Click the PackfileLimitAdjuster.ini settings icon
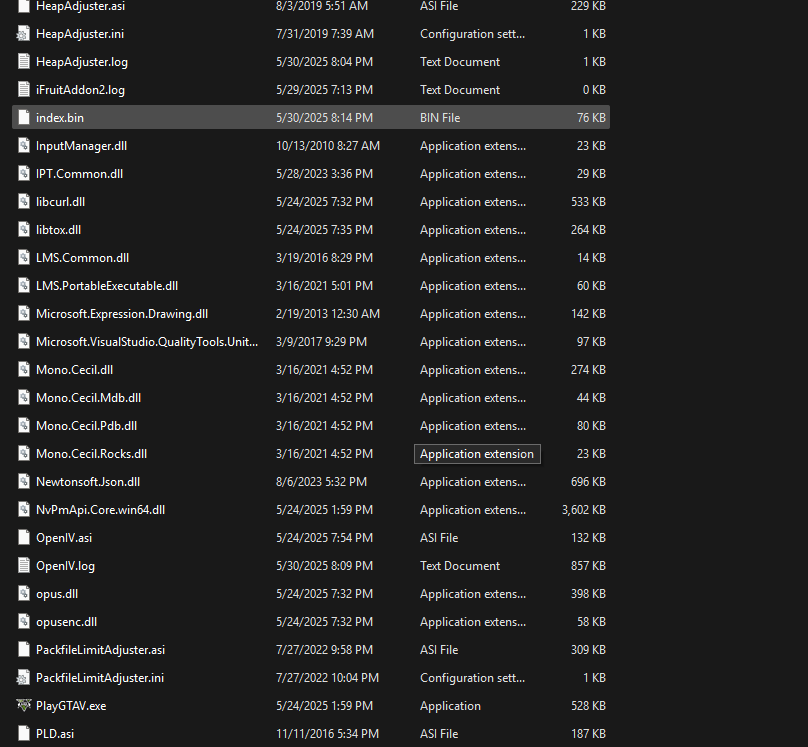The image size is (808, 747). tap(24, 677)
